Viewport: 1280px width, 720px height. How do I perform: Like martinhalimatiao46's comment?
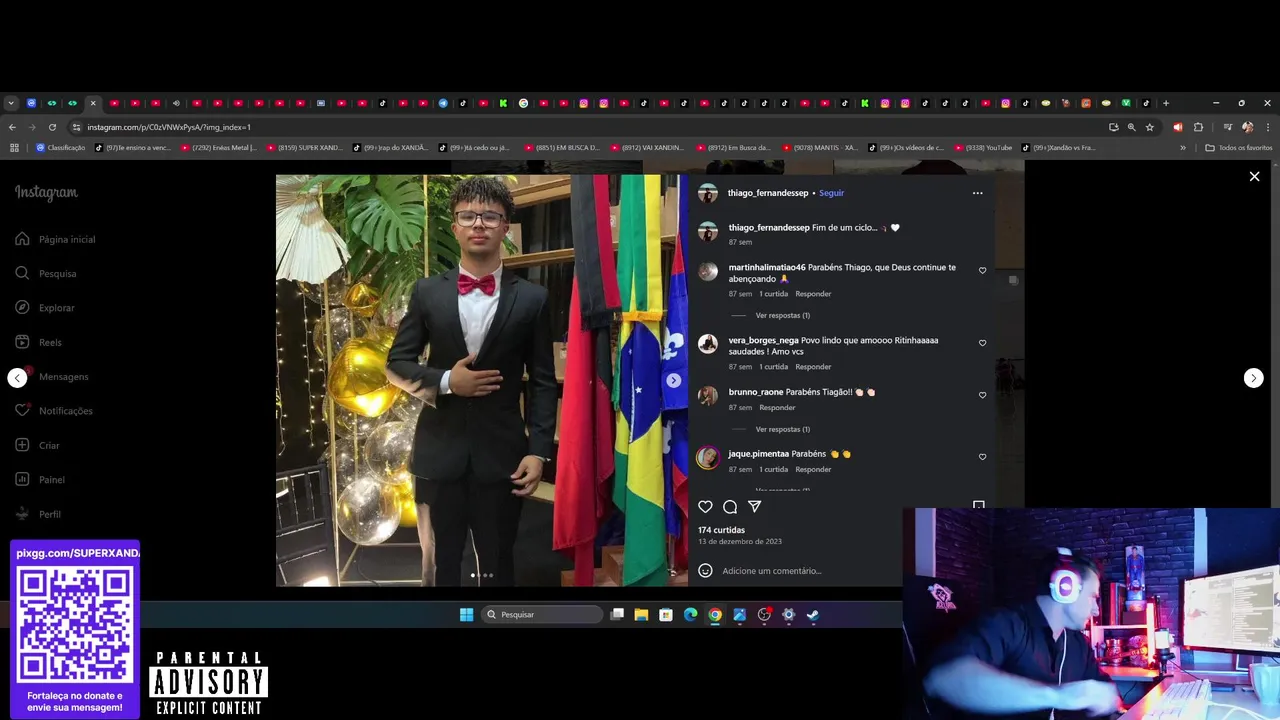(x=982, y=271)
